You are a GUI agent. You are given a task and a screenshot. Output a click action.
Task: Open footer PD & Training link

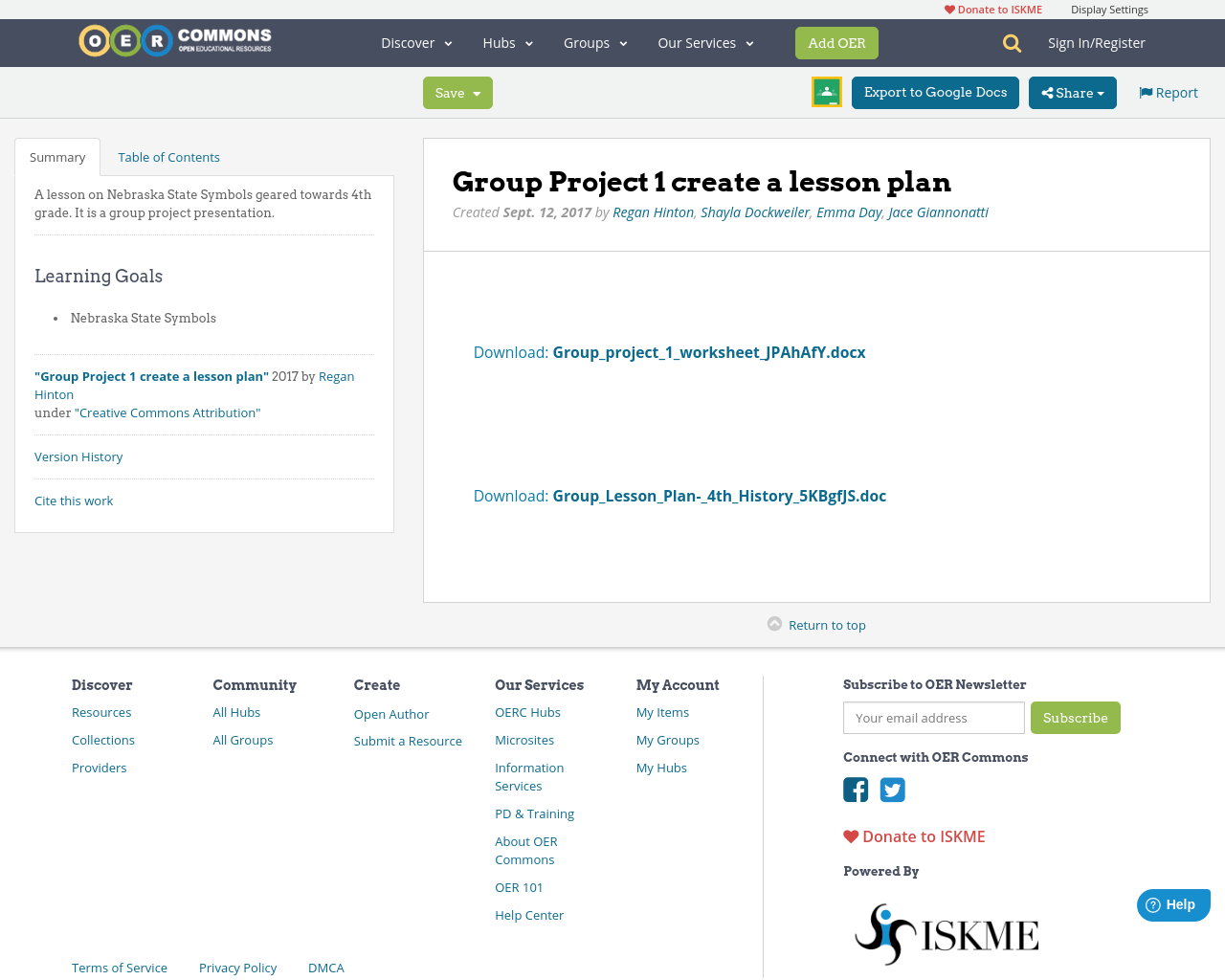point(534,813)
